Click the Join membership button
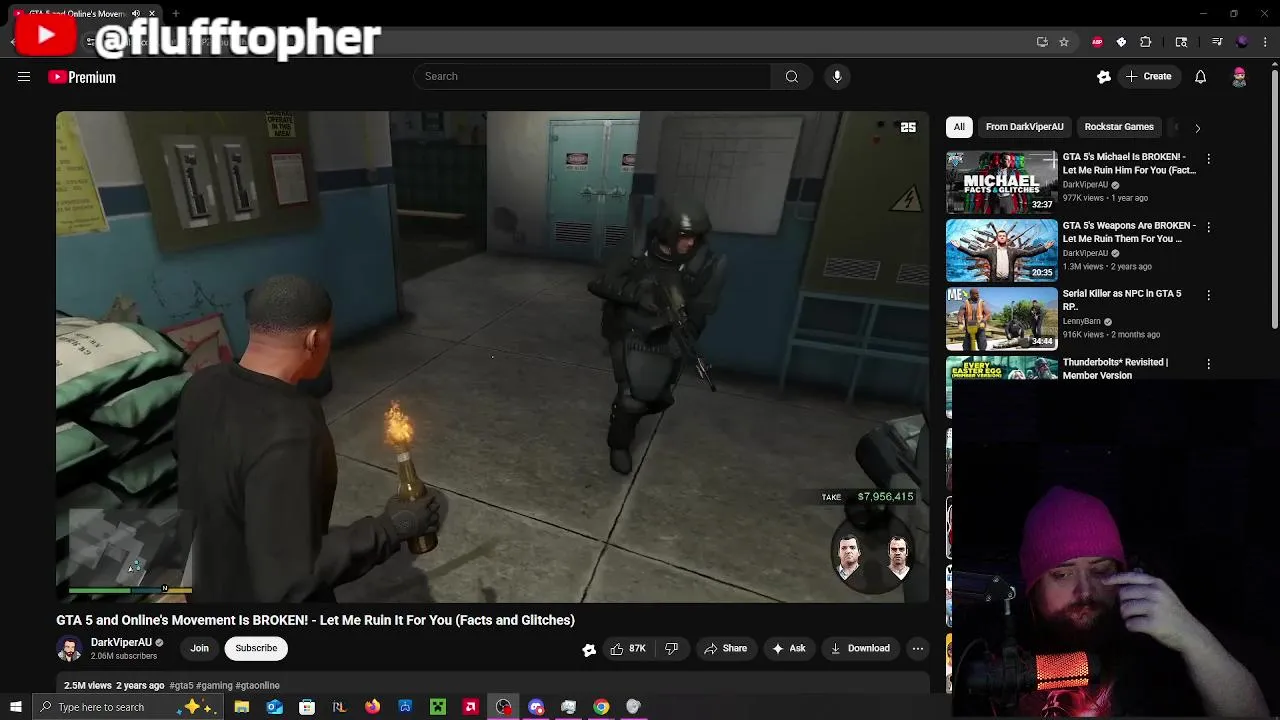 200,648
